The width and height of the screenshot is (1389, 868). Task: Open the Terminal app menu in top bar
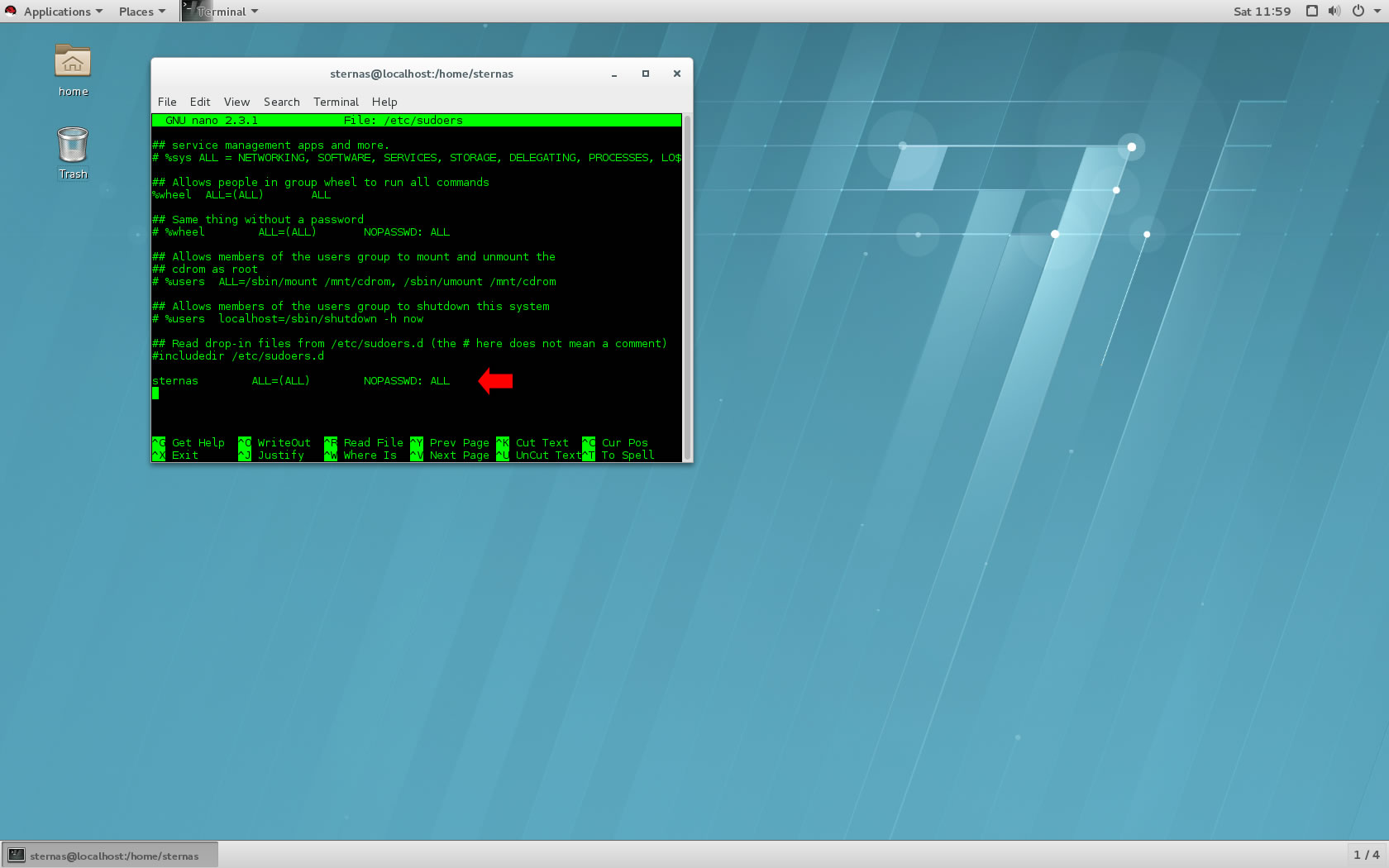click(221, 12)
